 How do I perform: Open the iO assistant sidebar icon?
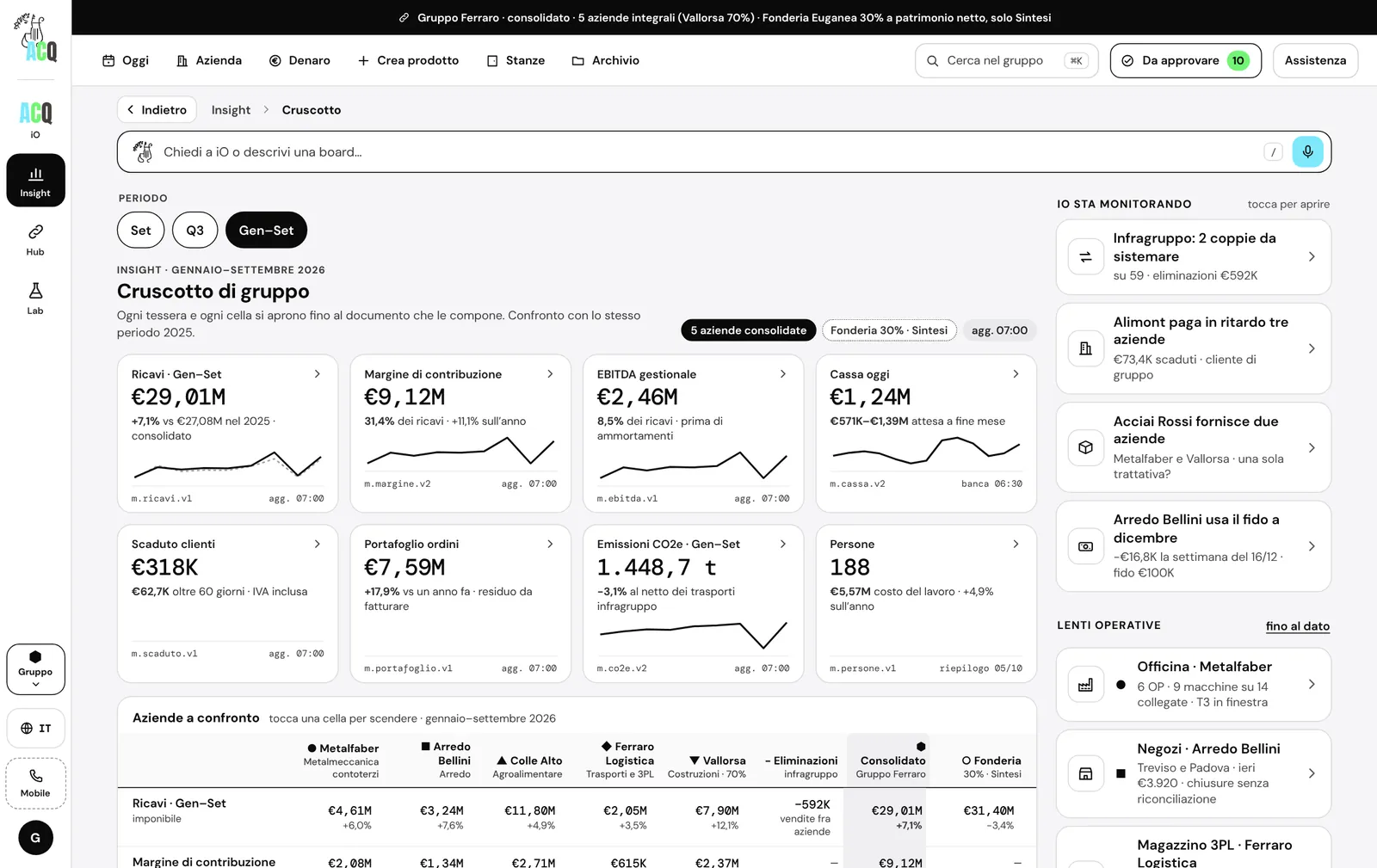pyautogui.click(x=35, y=119)
